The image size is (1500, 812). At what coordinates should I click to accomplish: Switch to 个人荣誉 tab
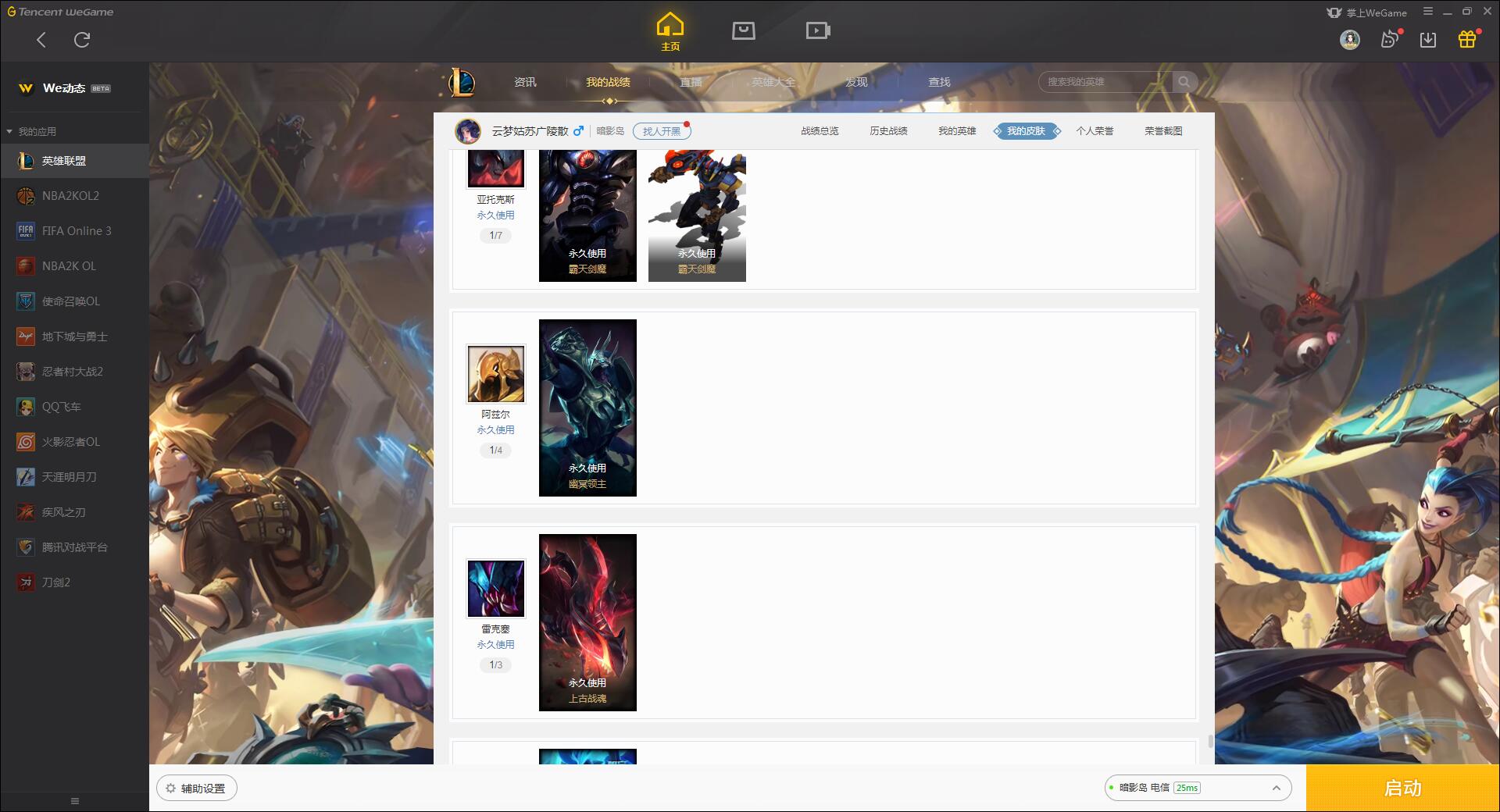1095,131
